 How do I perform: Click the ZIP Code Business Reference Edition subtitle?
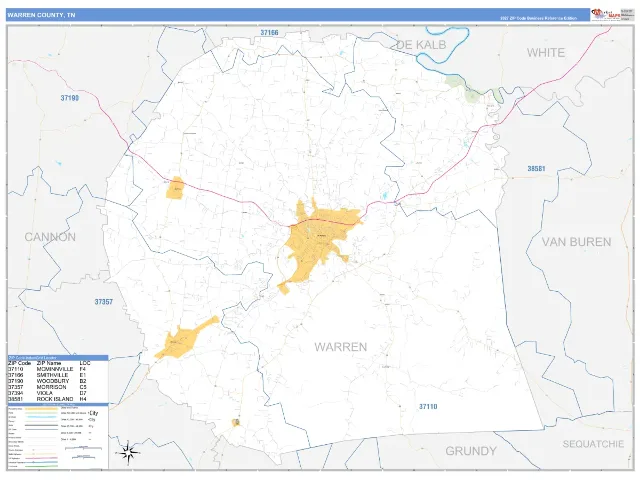(539, 18)
